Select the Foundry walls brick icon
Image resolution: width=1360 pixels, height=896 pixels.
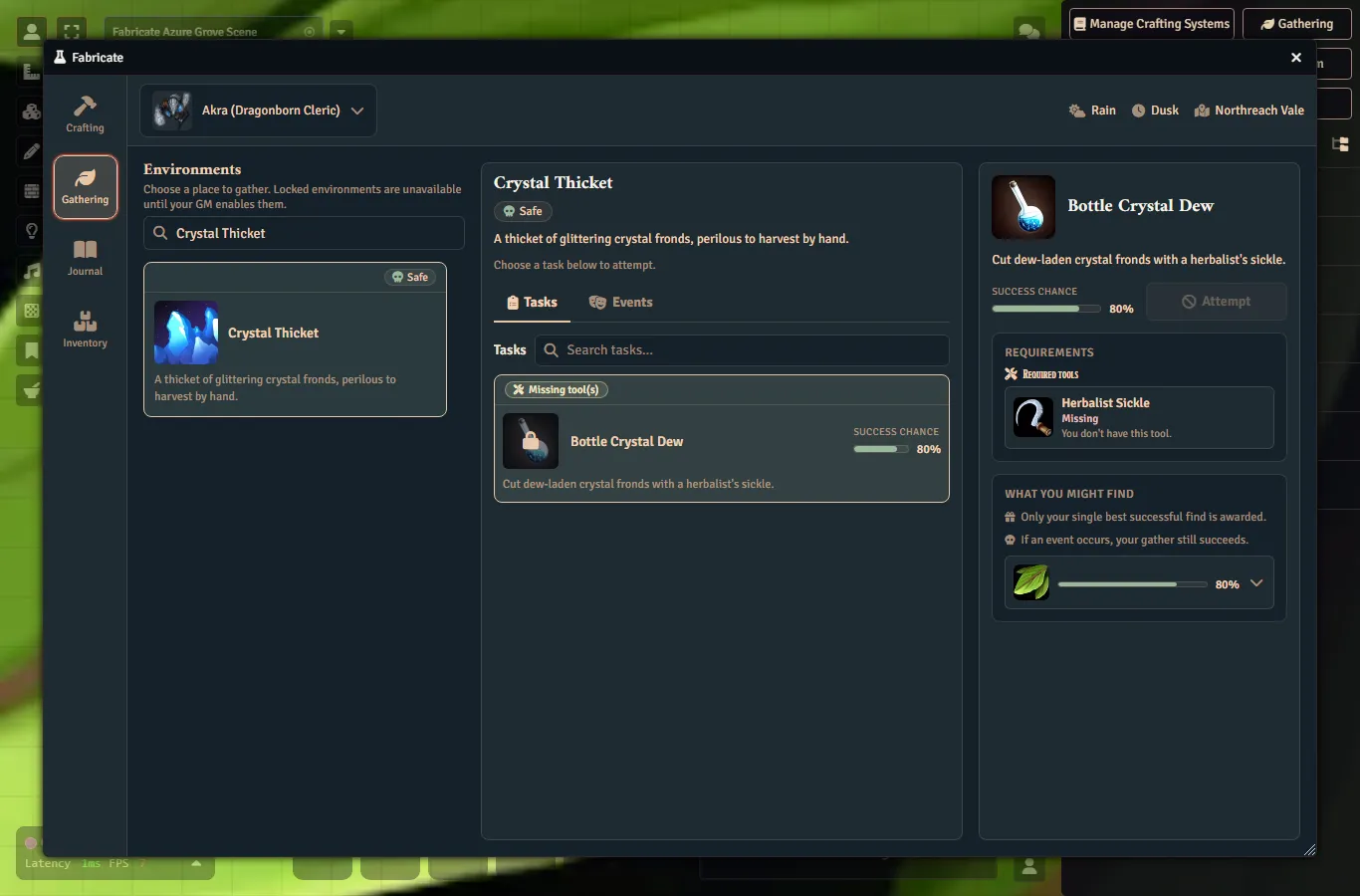pyautogui.click(x=31, y=191)
